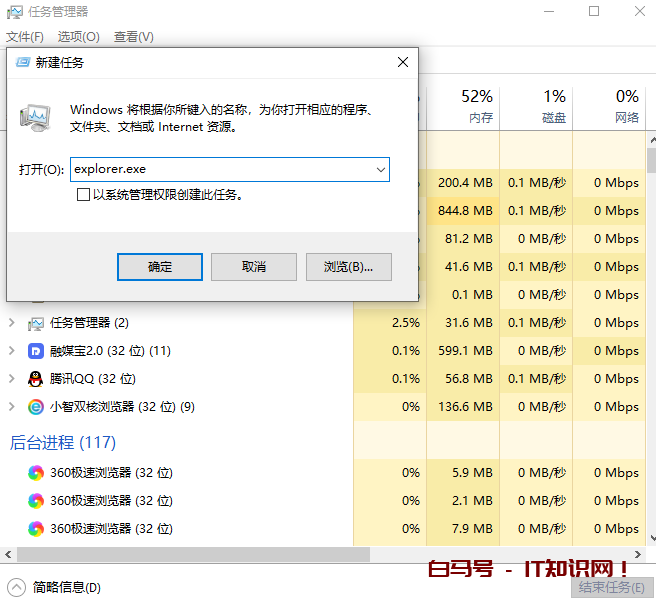Image resolution: width=656 pixels, height=607 pixels.
Task: Expand the 任务管理器 (2) process group
Action: click(12, 323)
